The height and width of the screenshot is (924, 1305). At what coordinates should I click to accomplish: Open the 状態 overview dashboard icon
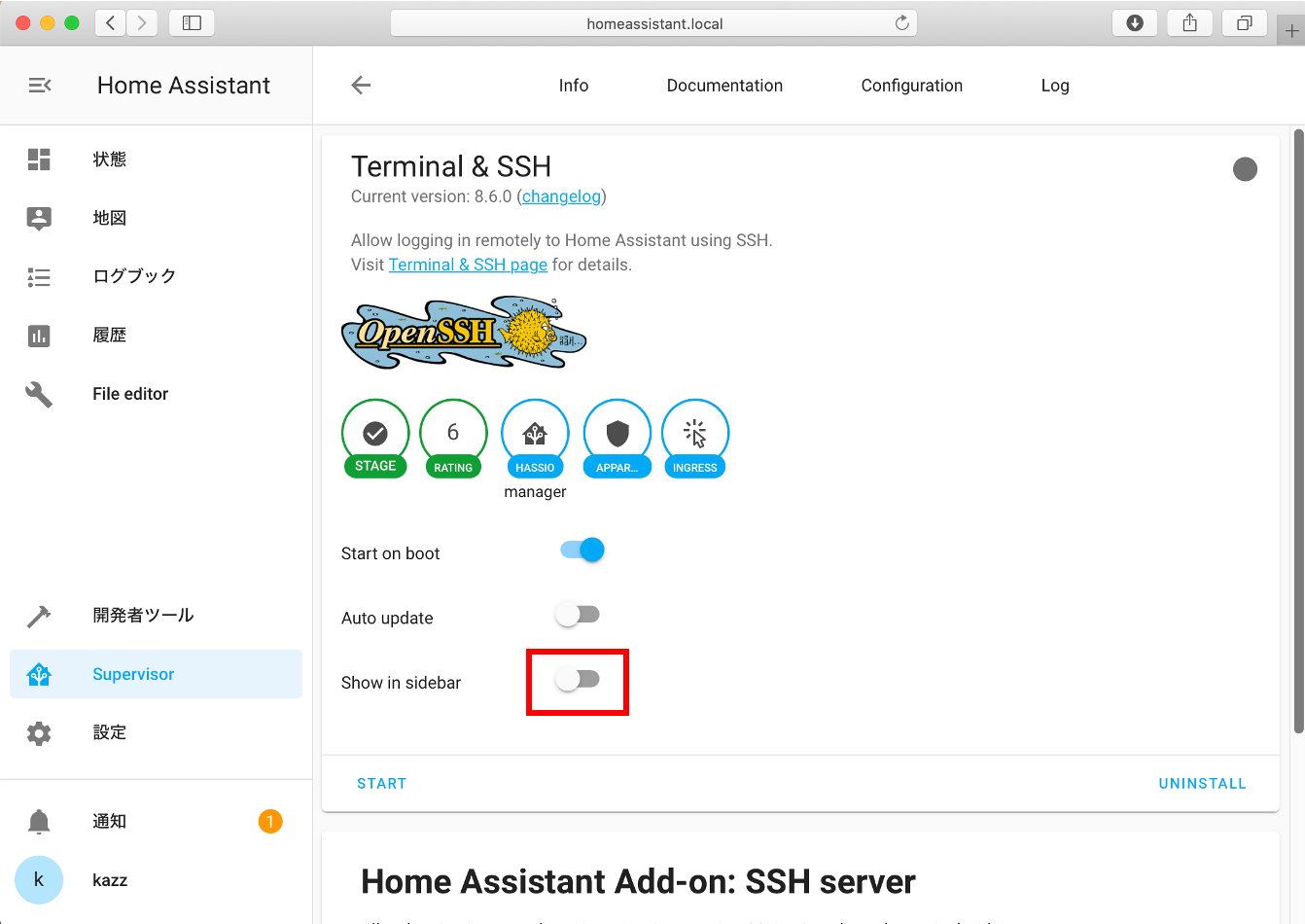[39, 160]
